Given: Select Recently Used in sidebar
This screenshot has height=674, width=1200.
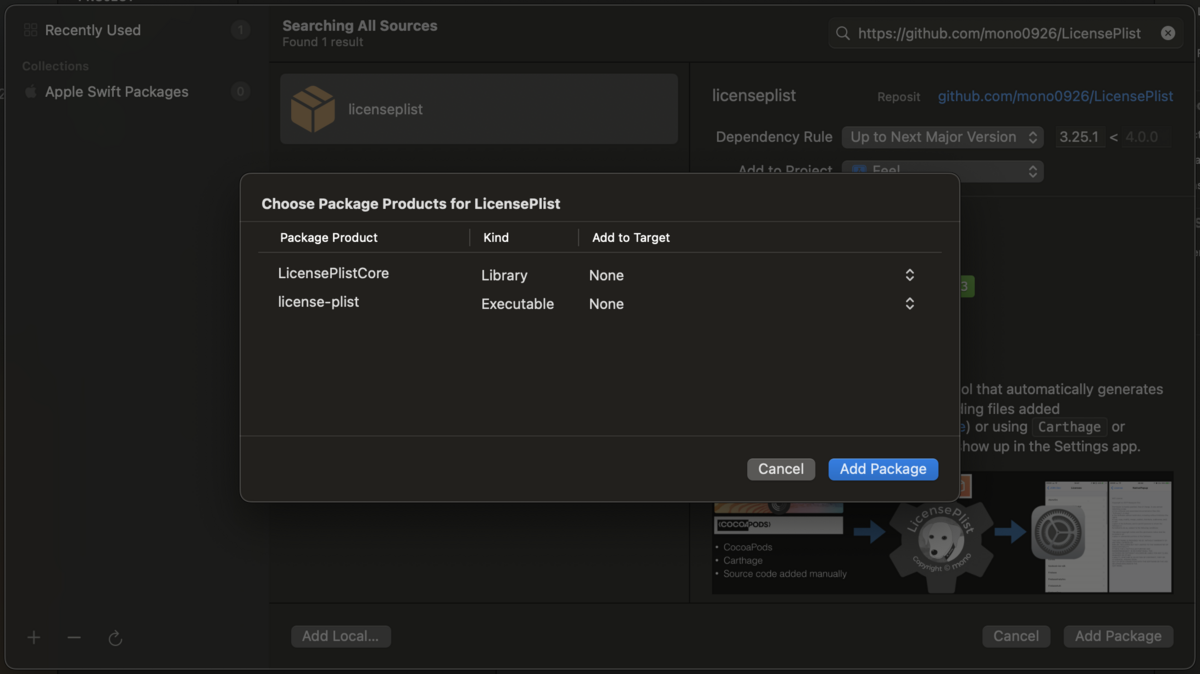Looking at the screenshot, I should (x=93, y=30).
